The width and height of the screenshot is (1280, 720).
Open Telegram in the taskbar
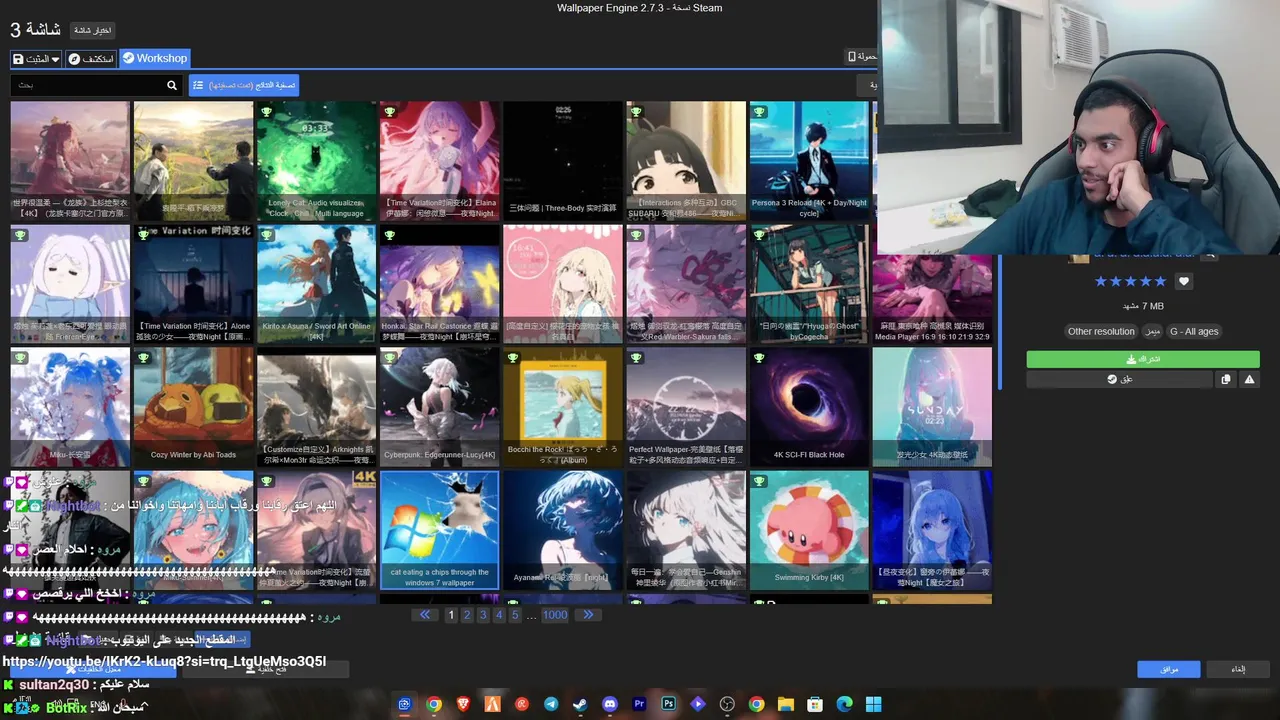point(551,704)
